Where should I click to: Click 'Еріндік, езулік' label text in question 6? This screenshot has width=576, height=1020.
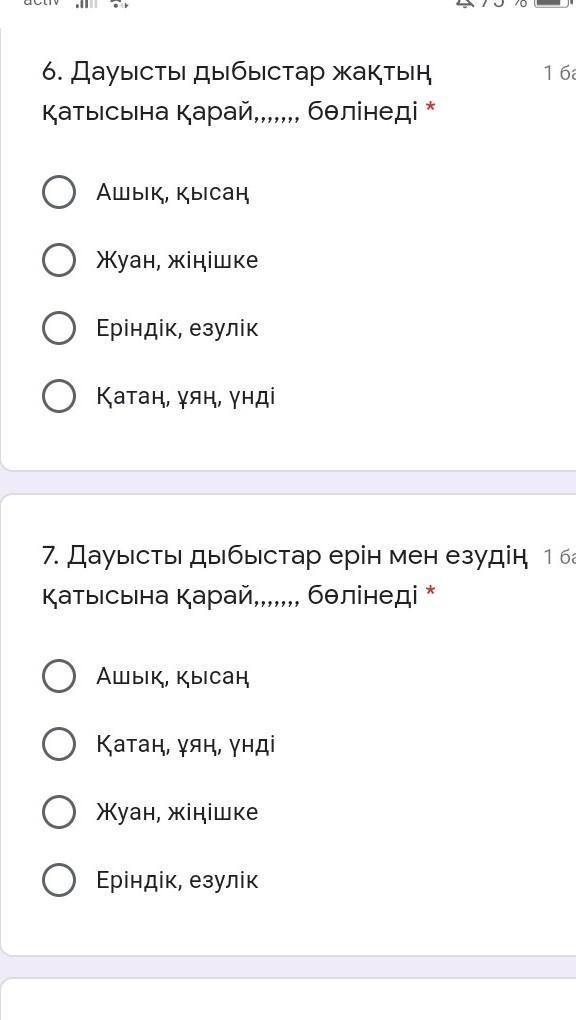pyautogui.click(x=177, y=328)
